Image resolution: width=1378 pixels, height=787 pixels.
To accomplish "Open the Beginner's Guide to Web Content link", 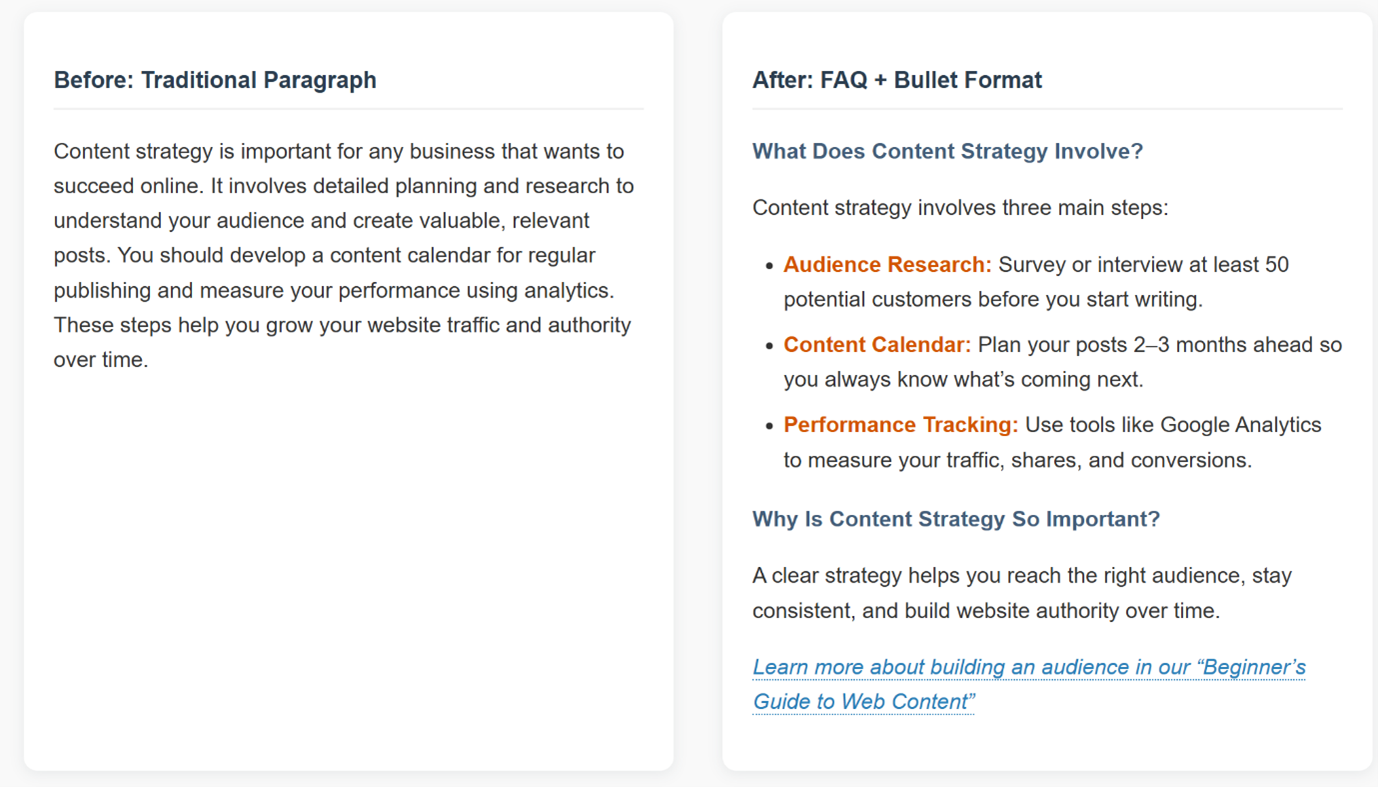I will [x=1029, y=684].
